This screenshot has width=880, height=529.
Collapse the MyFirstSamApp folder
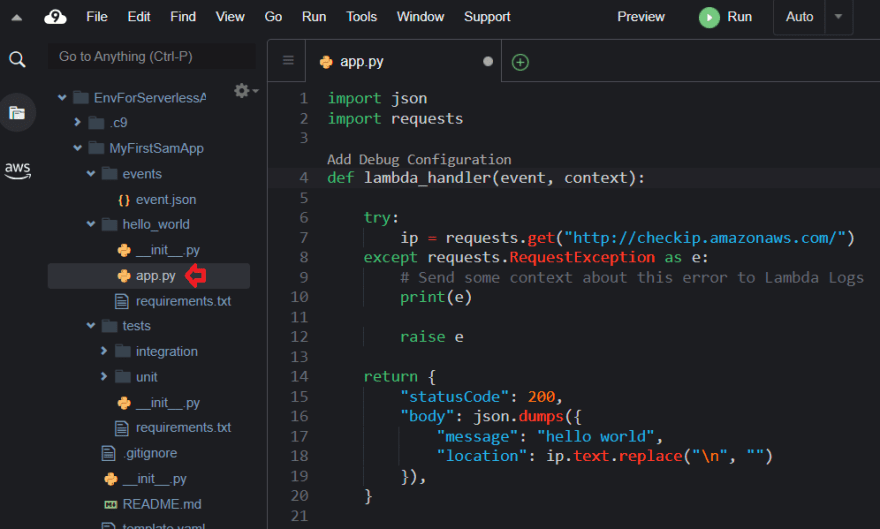77,148
